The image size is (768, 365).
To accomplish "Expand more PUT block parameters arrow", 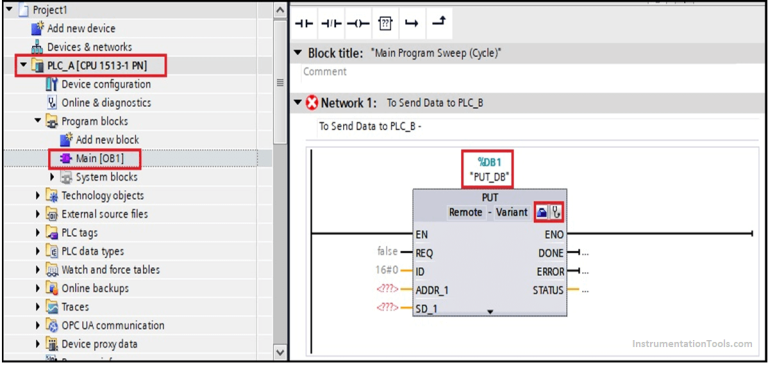I will [x=490, y=312].
